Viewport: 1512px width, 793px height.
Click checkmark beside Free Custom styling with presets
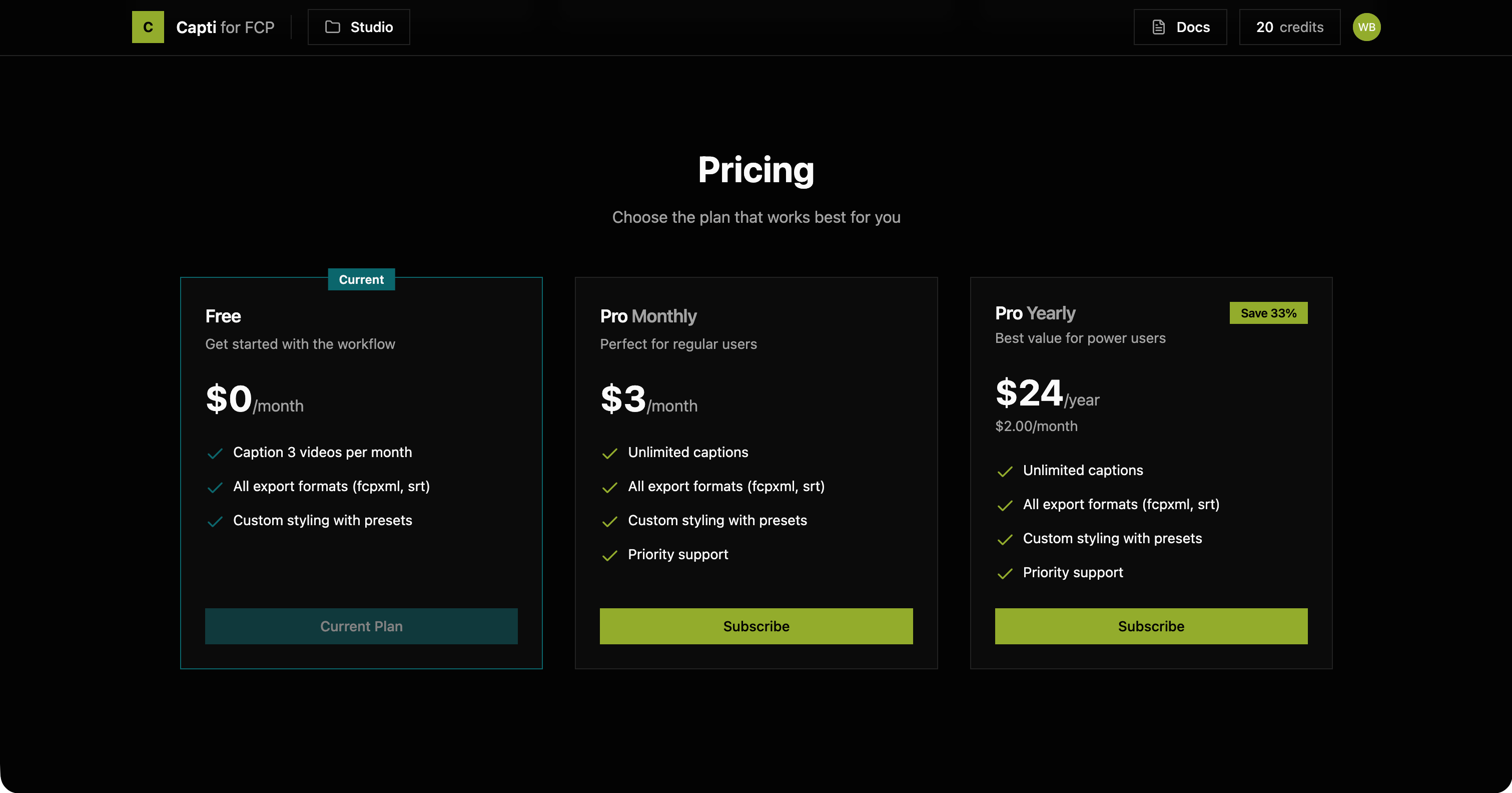[x=215, y=522]
